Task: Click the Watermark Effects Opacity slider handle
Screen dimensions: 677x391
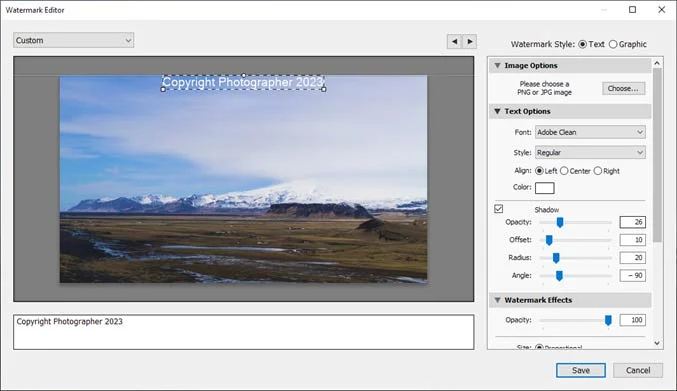Action: (608, 320)
